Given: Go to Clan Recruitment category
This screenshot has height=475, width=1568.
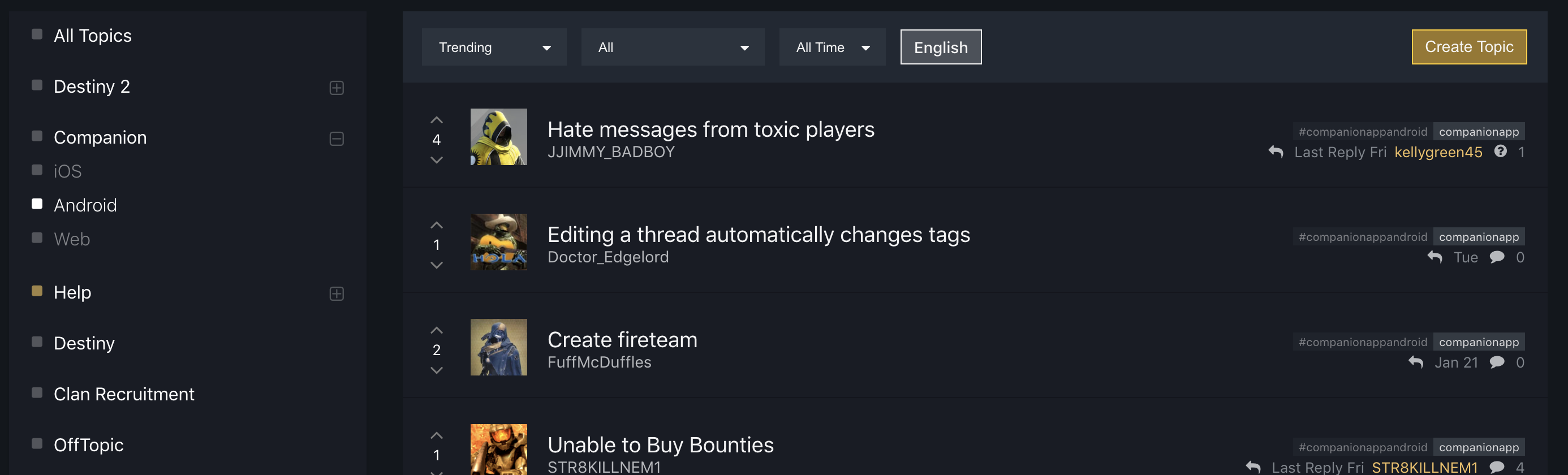Looking at the screenshot, I should point(123,394).
